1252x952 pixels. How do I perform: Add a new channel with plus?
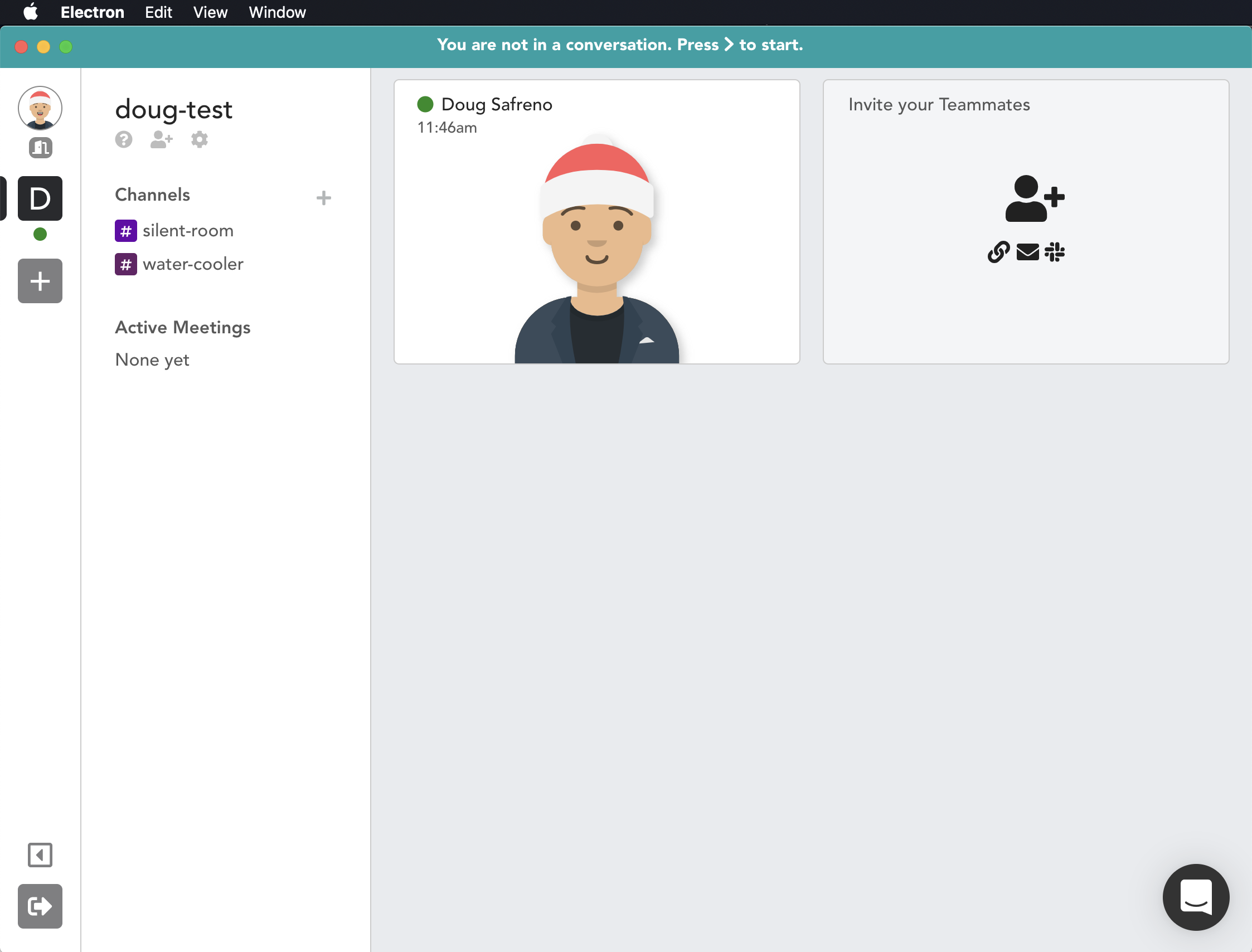(x=324, y=198)
